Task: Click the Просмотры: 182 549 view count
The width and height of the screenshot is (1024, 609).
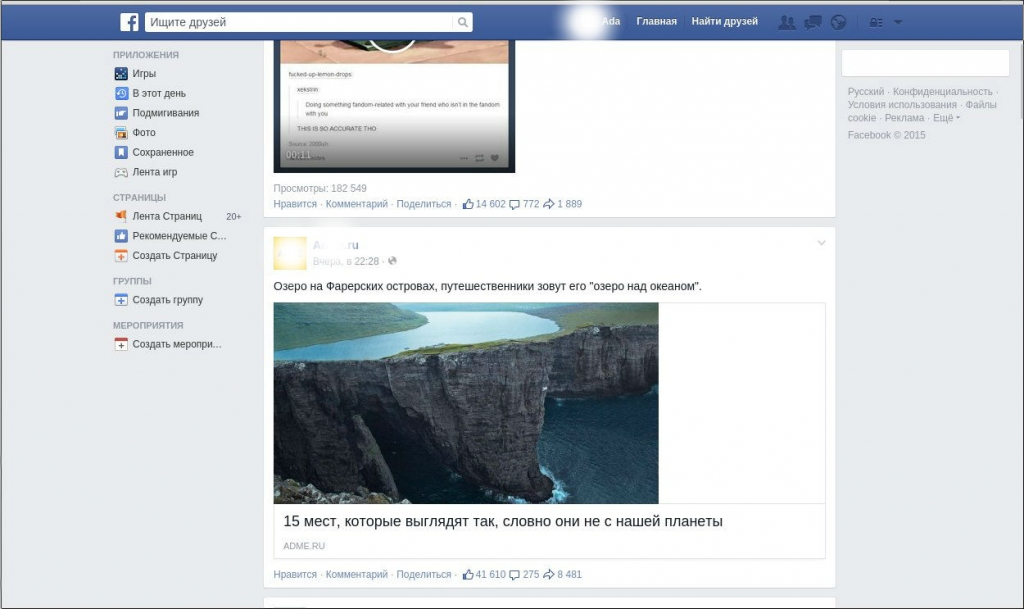Action: (320, 188)
